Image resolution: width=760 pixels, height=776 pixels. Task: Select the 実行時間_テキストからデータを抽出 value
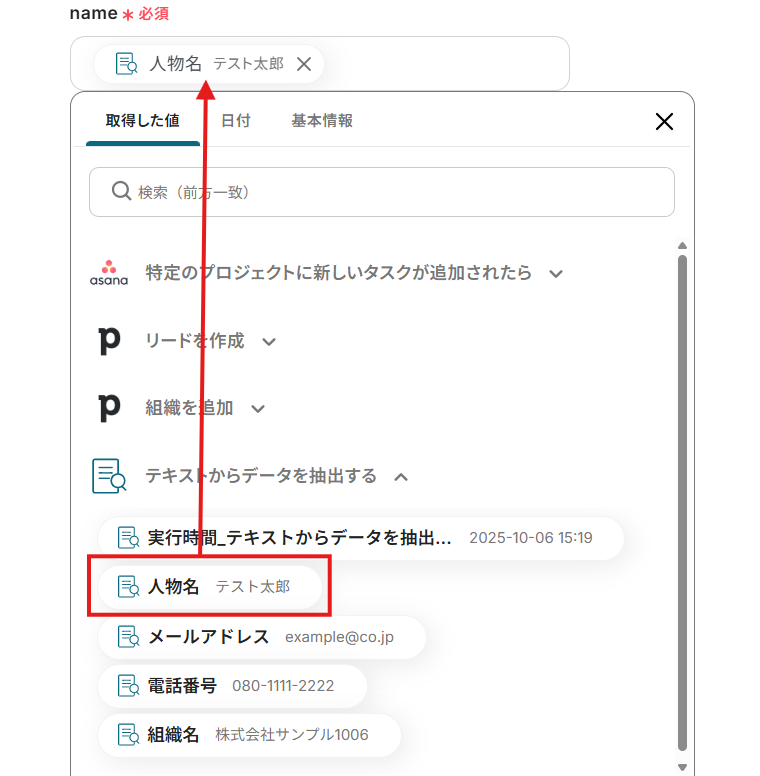click(x=361, y=538)
